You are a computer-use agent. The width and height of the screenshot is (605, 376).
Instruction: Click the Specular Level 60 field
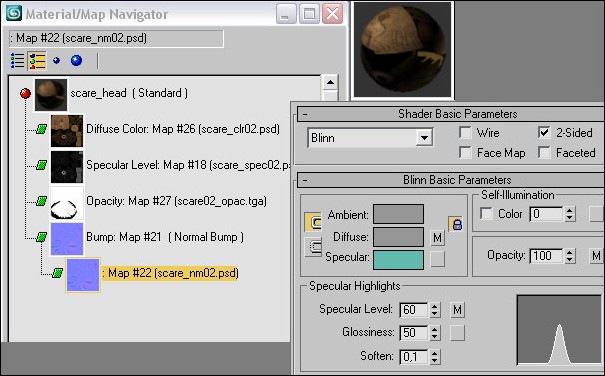[x=414, y=310]
